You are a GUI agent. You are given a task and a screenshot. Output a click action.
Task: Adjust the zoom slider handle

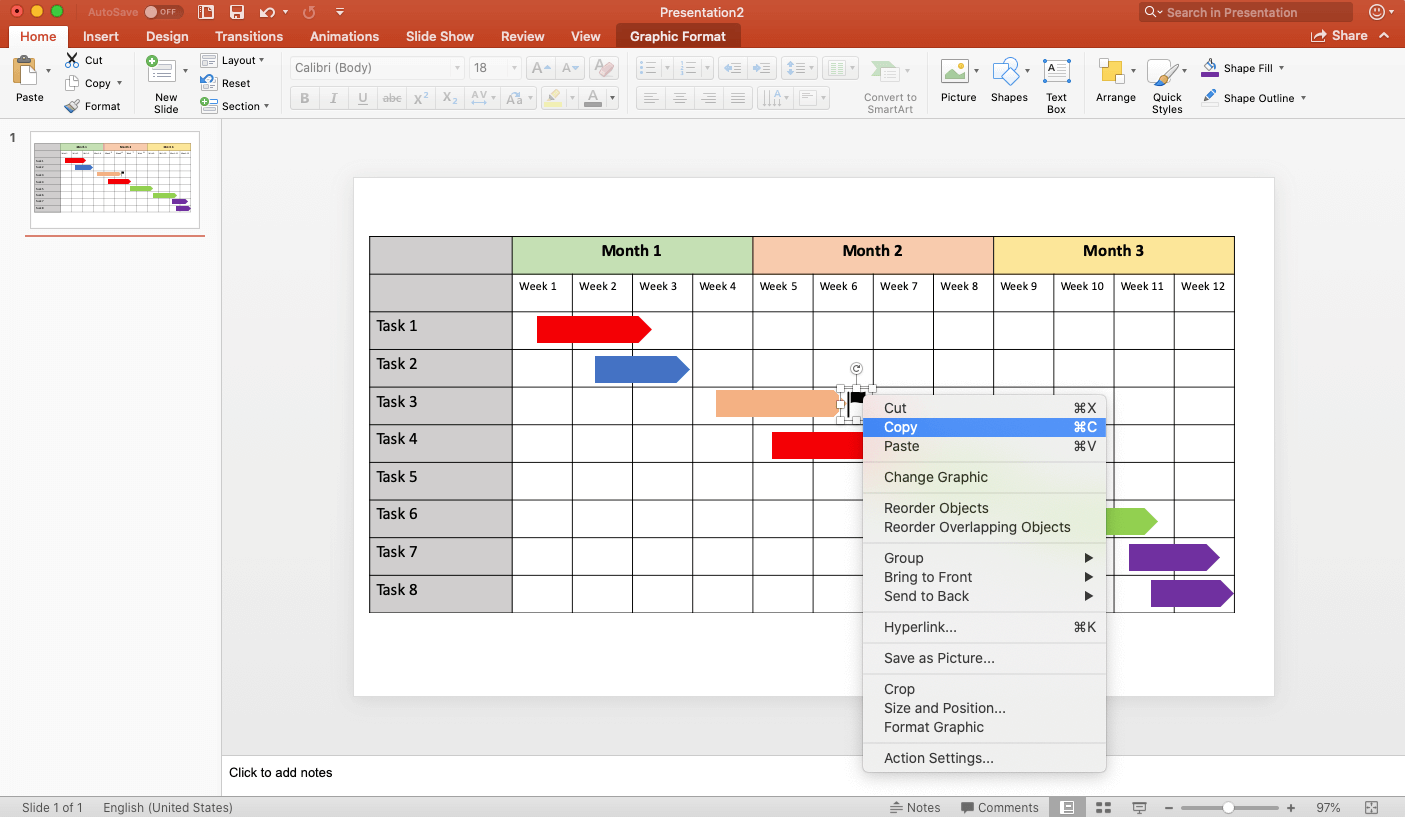point(1228,807)
